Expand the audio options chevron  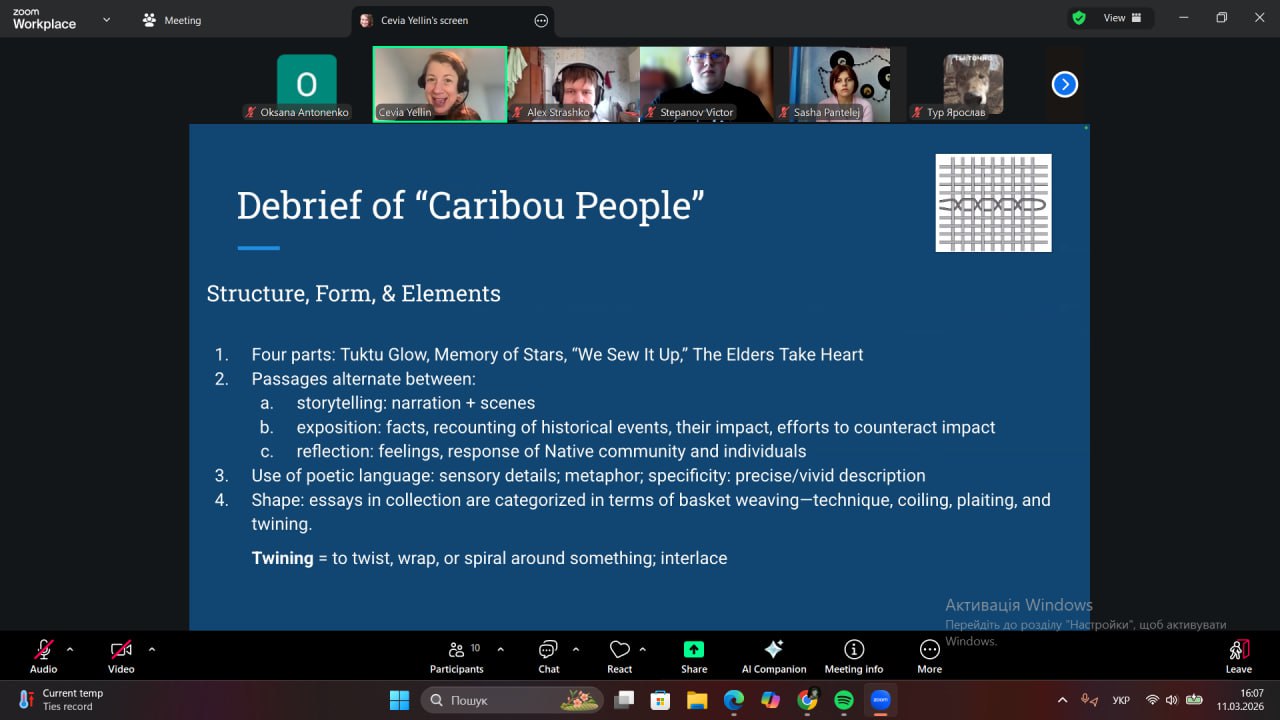tap(70, 649)
